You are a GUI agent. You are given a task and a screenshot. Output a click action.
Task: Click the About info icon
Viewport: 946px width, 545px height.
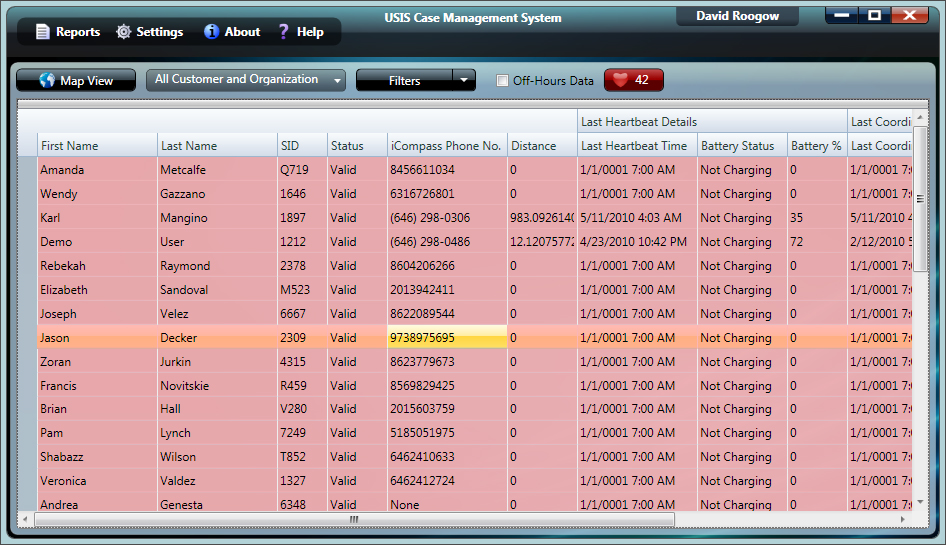tap(211, 32)
